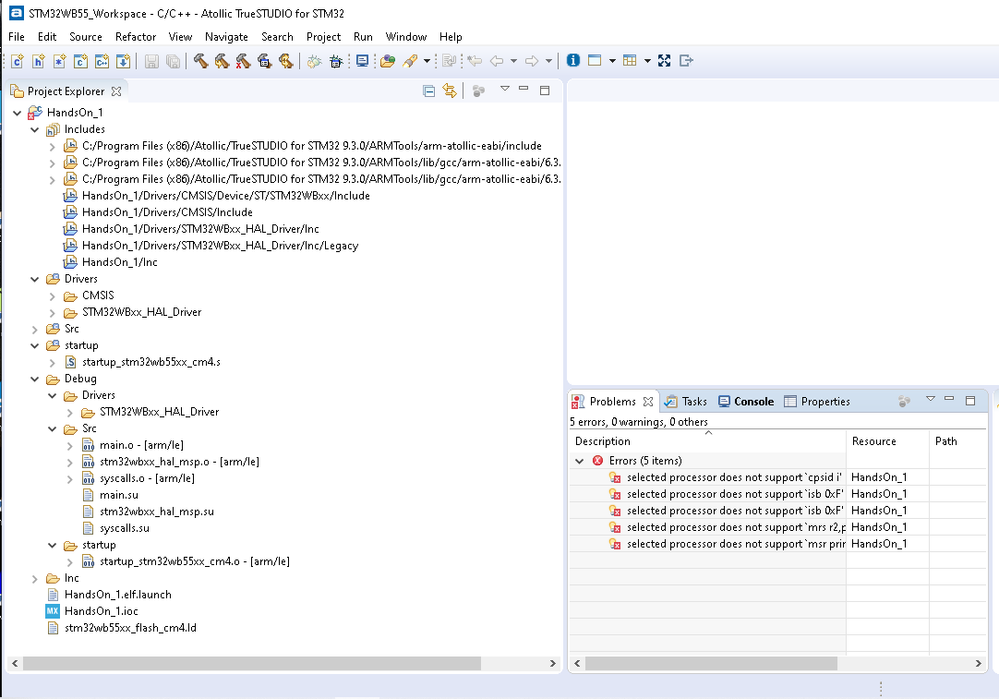Image resolution: width=999 pixels, height=699 pixels.
Task: Open the Refactor menu
Action: 135,37
